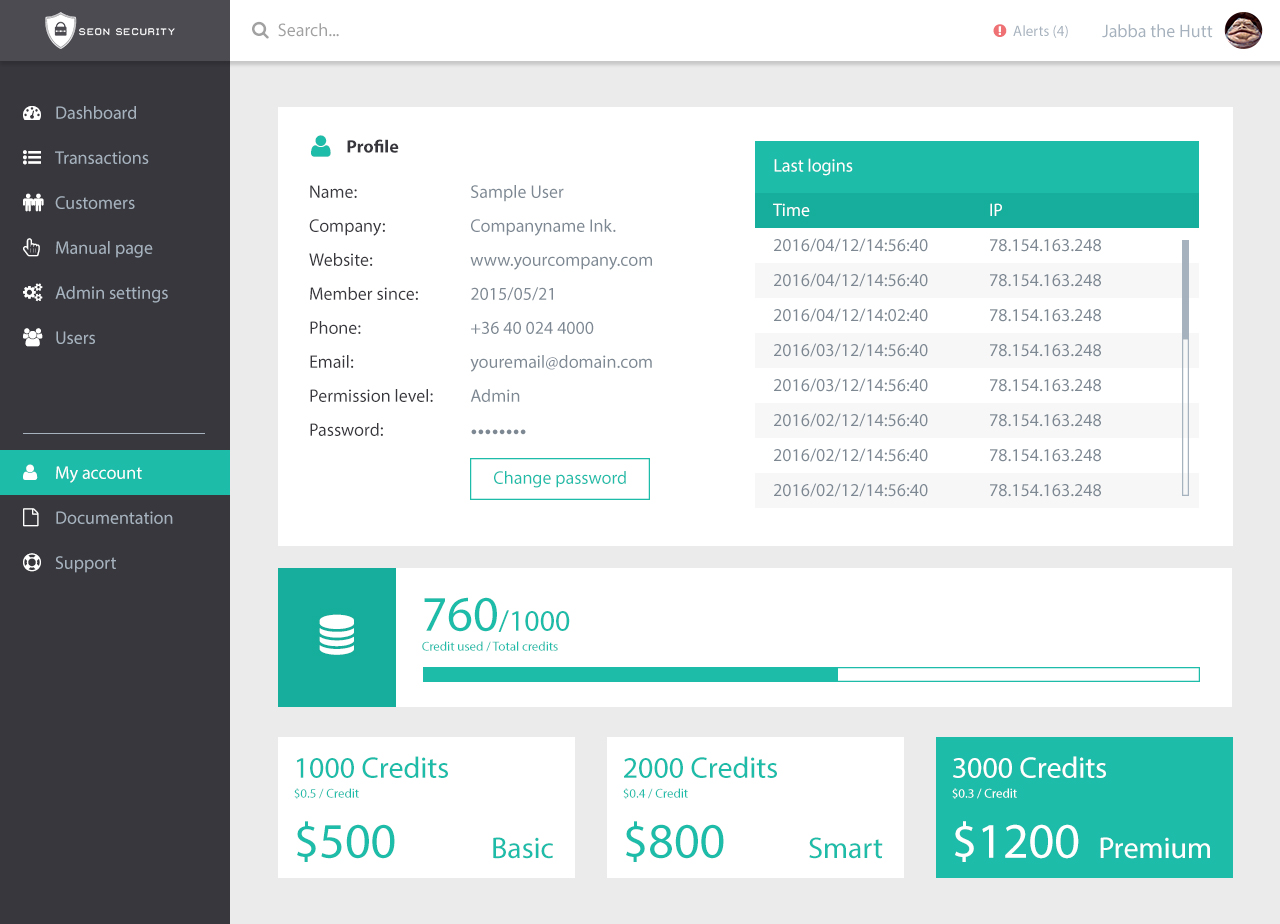Viewport: 1280px width, 924px height.
Task: Open the Users menu item
Action: click(x=75, y=338)
